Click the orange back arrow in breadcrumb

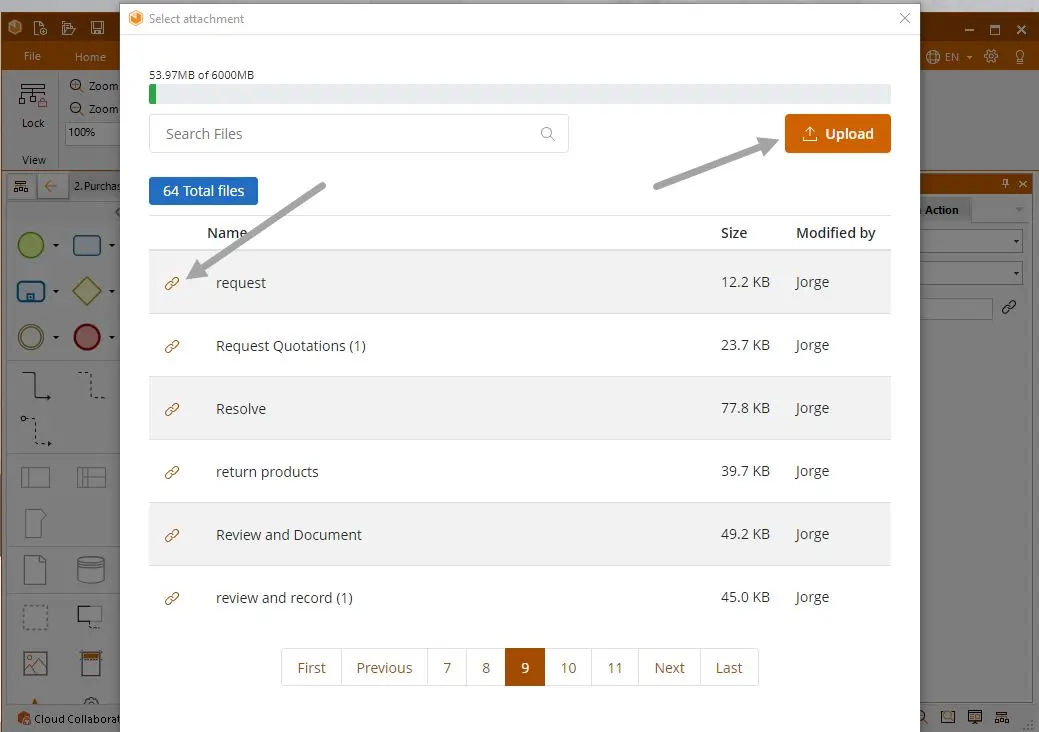click(x=50, y=186)
